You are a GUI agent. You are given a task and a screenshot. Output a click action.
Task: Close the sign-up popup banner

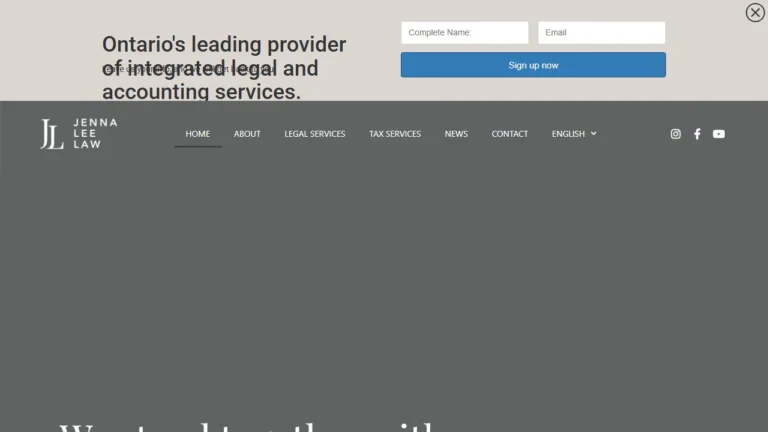[x=755, y=12]
